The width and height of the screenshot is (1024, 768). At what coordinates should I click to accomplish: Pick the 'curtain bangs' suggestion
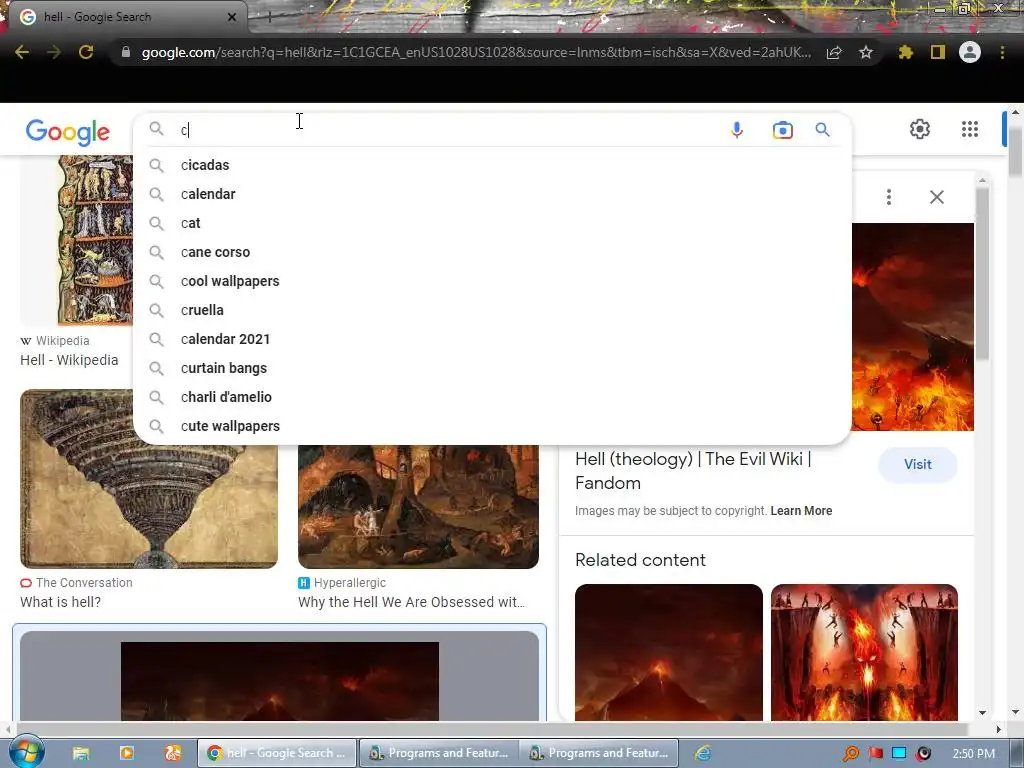click(492, 368)
